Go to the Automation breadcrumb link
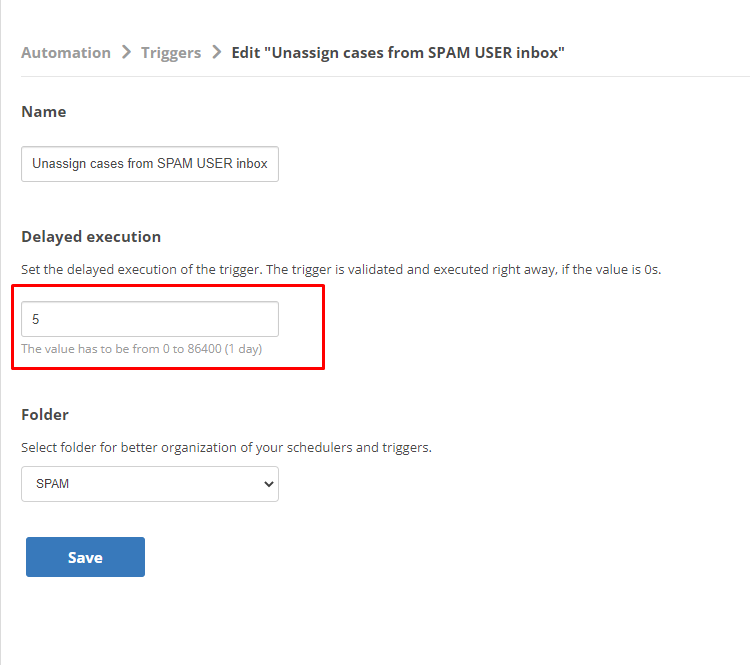Screen dimensions: 750x665 pyautogui.click(x=66, y=53)
